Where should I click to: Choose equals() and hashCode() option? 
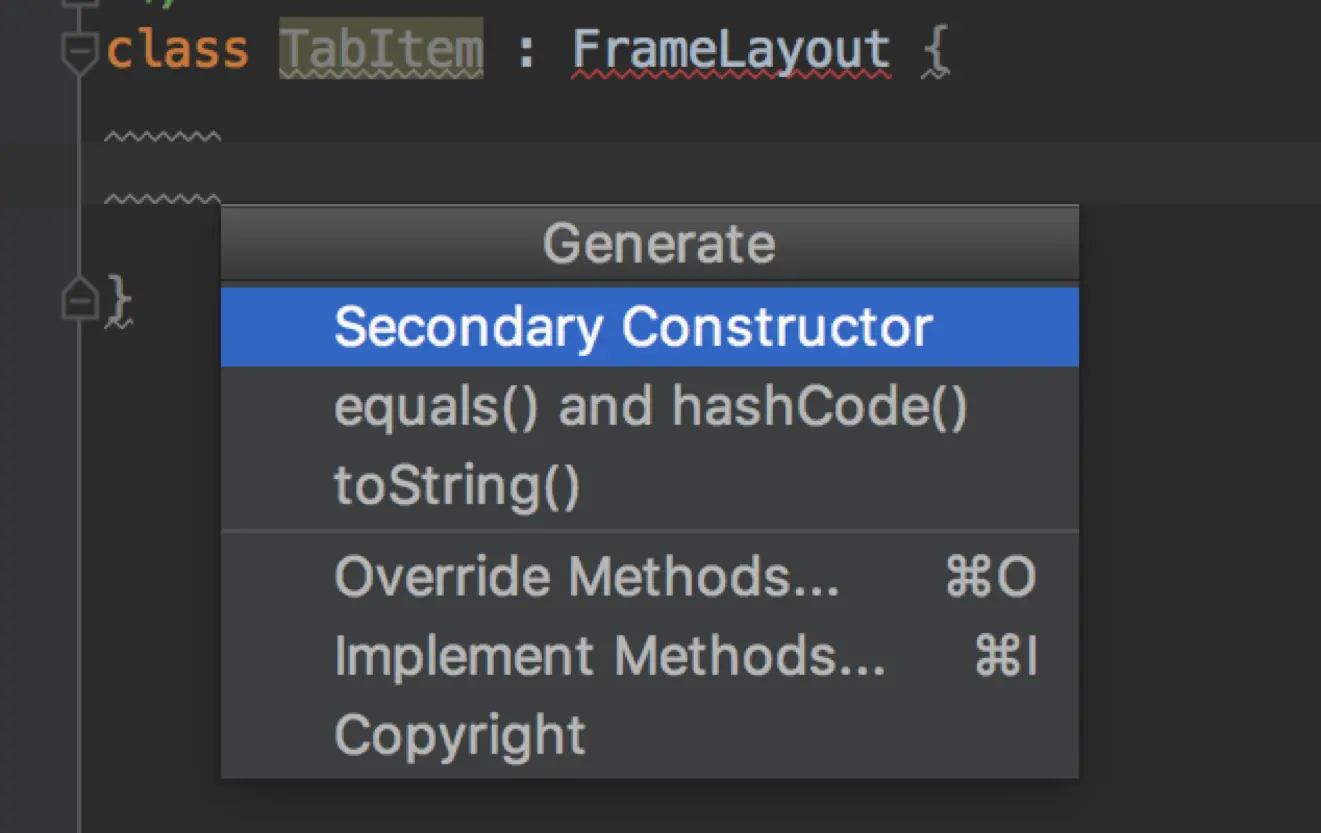[x=650, y=407]
